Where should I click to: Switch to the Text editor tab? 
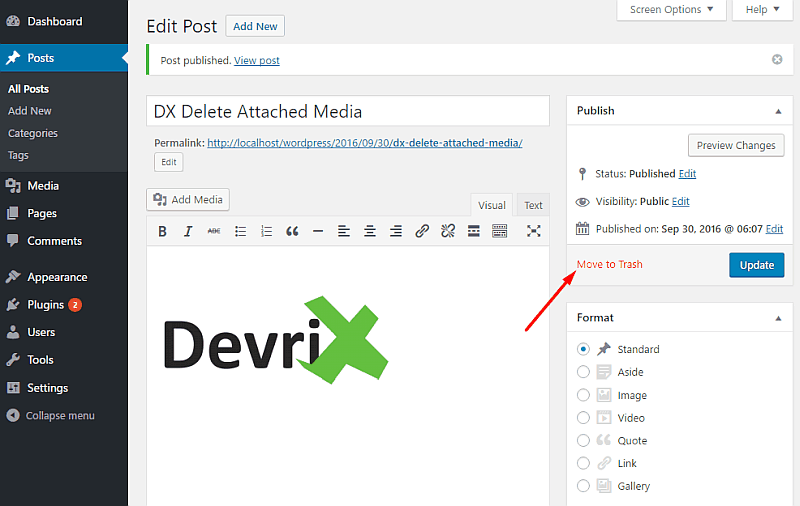coord(533,205)
